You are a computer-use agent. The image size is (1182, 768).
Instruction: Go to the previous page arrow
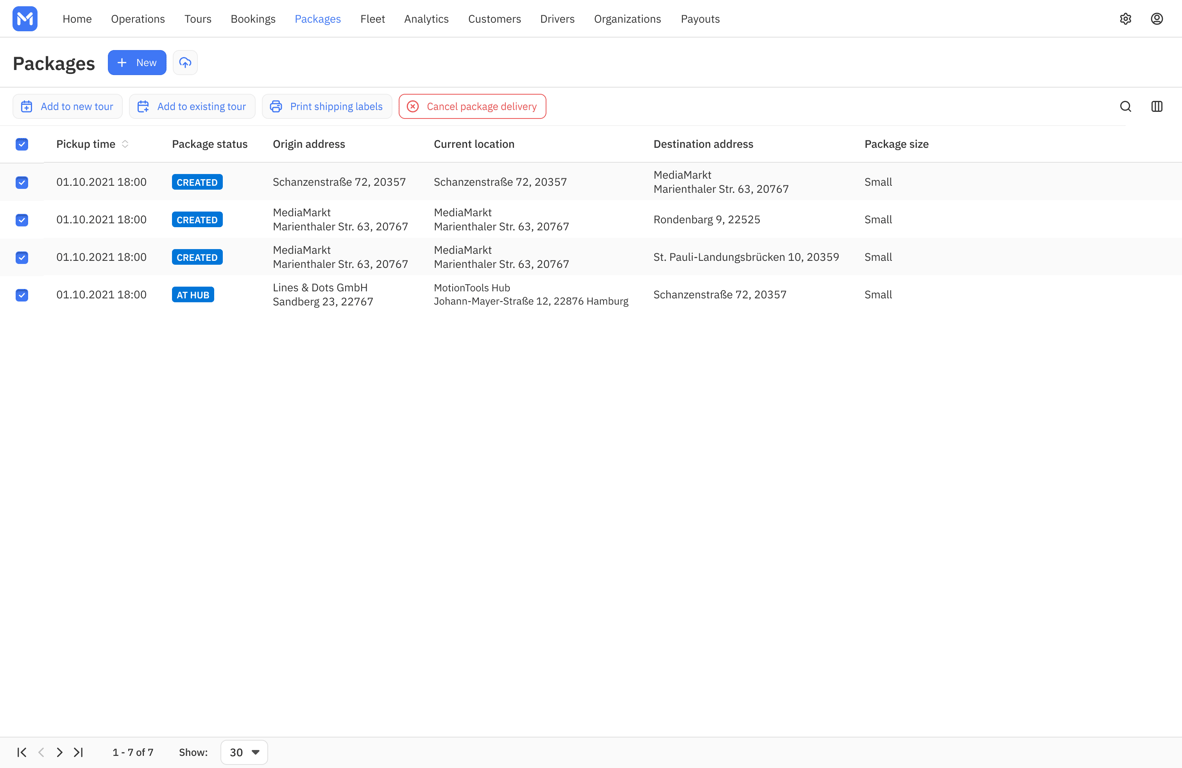[41, 752]
